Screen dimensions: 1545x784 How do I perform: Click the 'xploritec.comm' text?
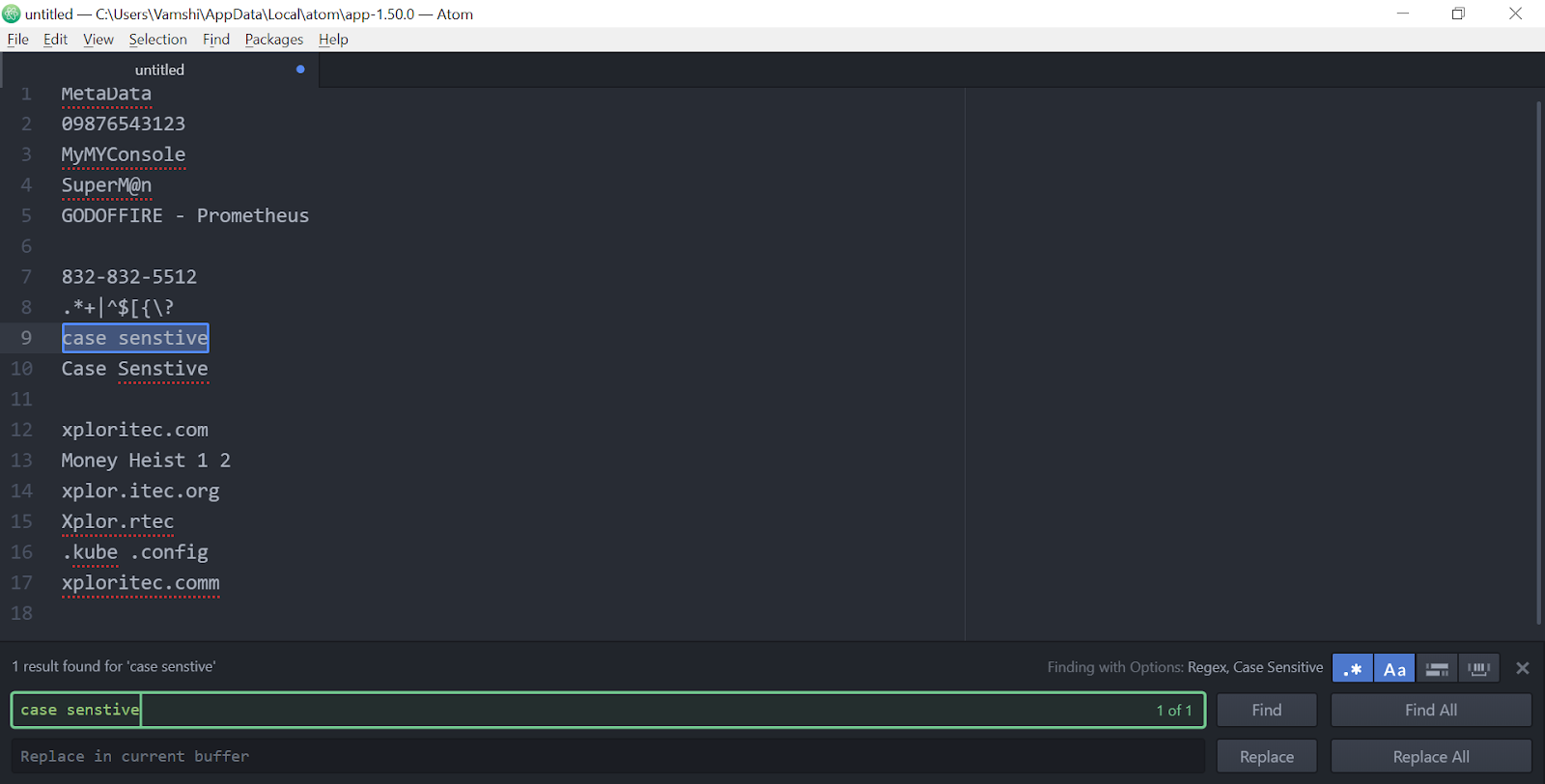point(141,582)
